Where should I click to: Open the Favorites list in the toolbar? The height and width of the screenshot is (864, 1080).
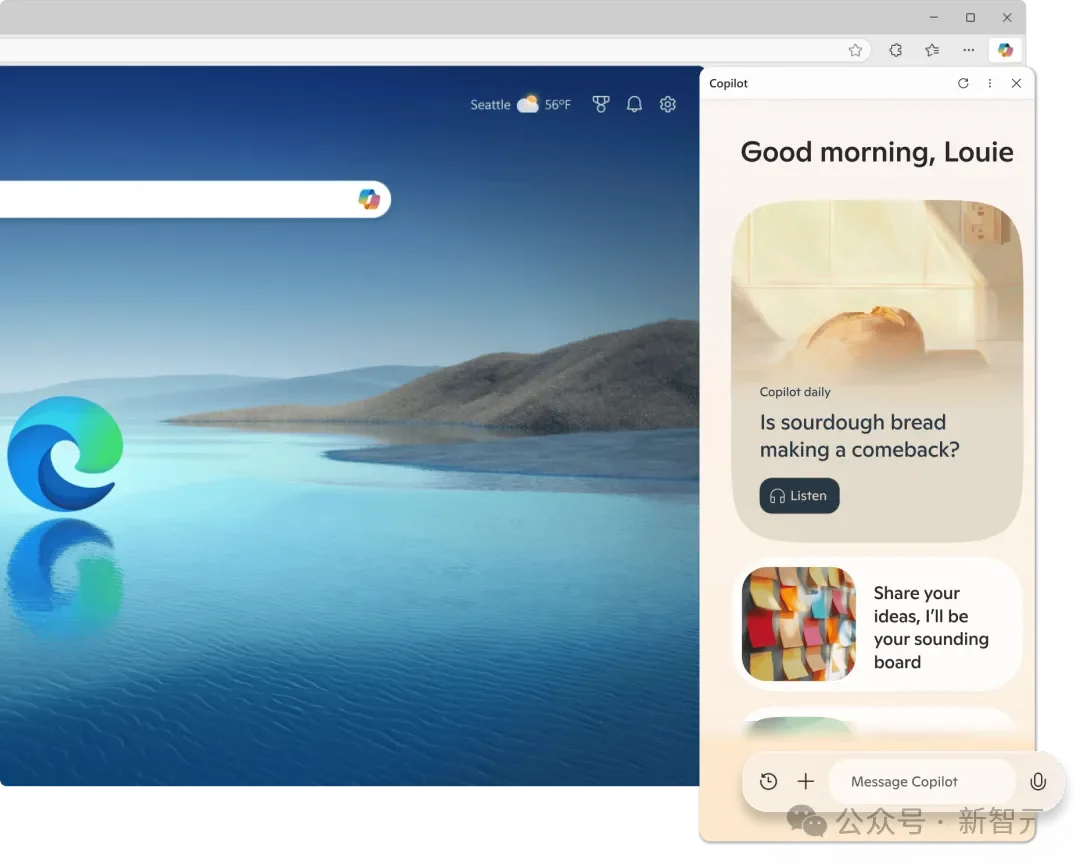(932, 50)
